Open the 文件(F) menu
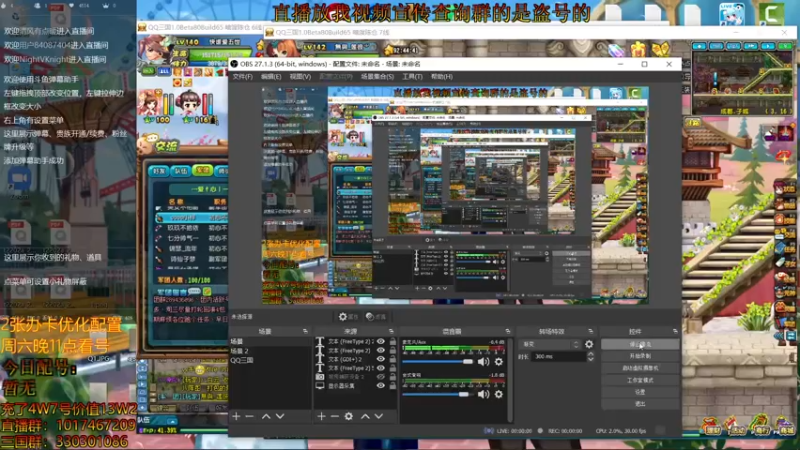This screenshot has width=800, height=450. pyautogui.click(x=242, y=77)
